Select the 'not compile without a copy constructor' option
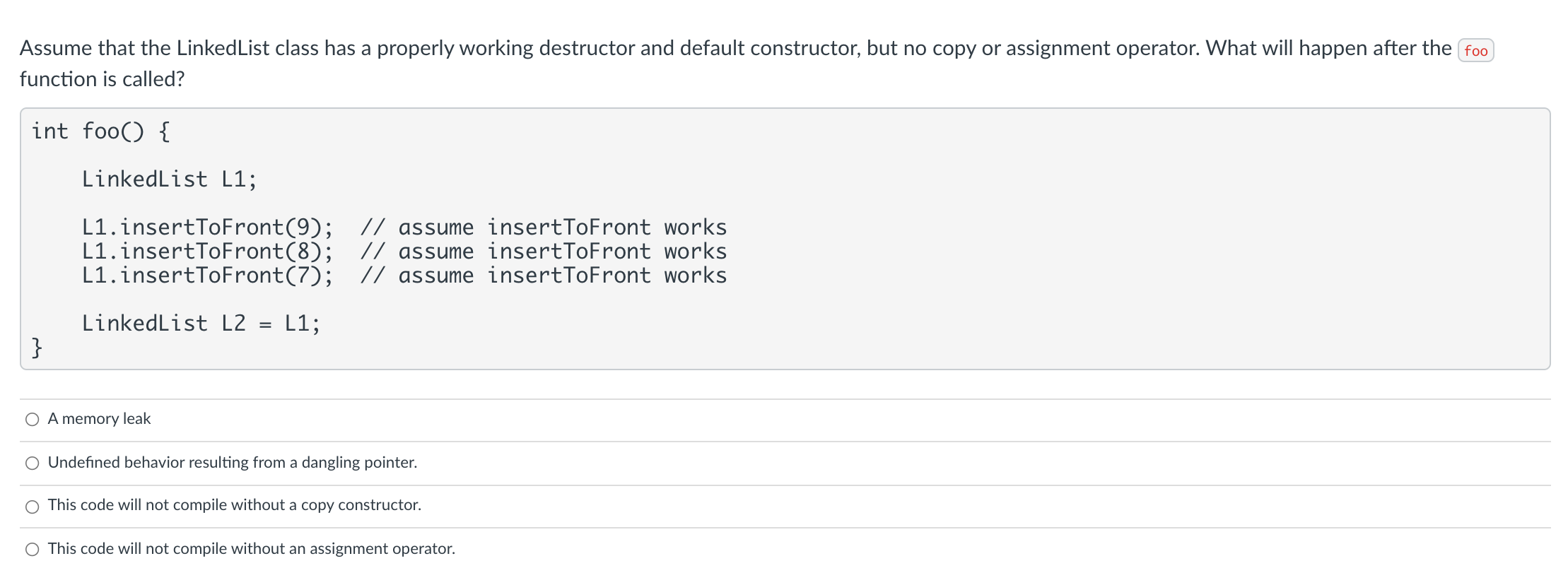1568x585 pixels. [x=33, y=507]
